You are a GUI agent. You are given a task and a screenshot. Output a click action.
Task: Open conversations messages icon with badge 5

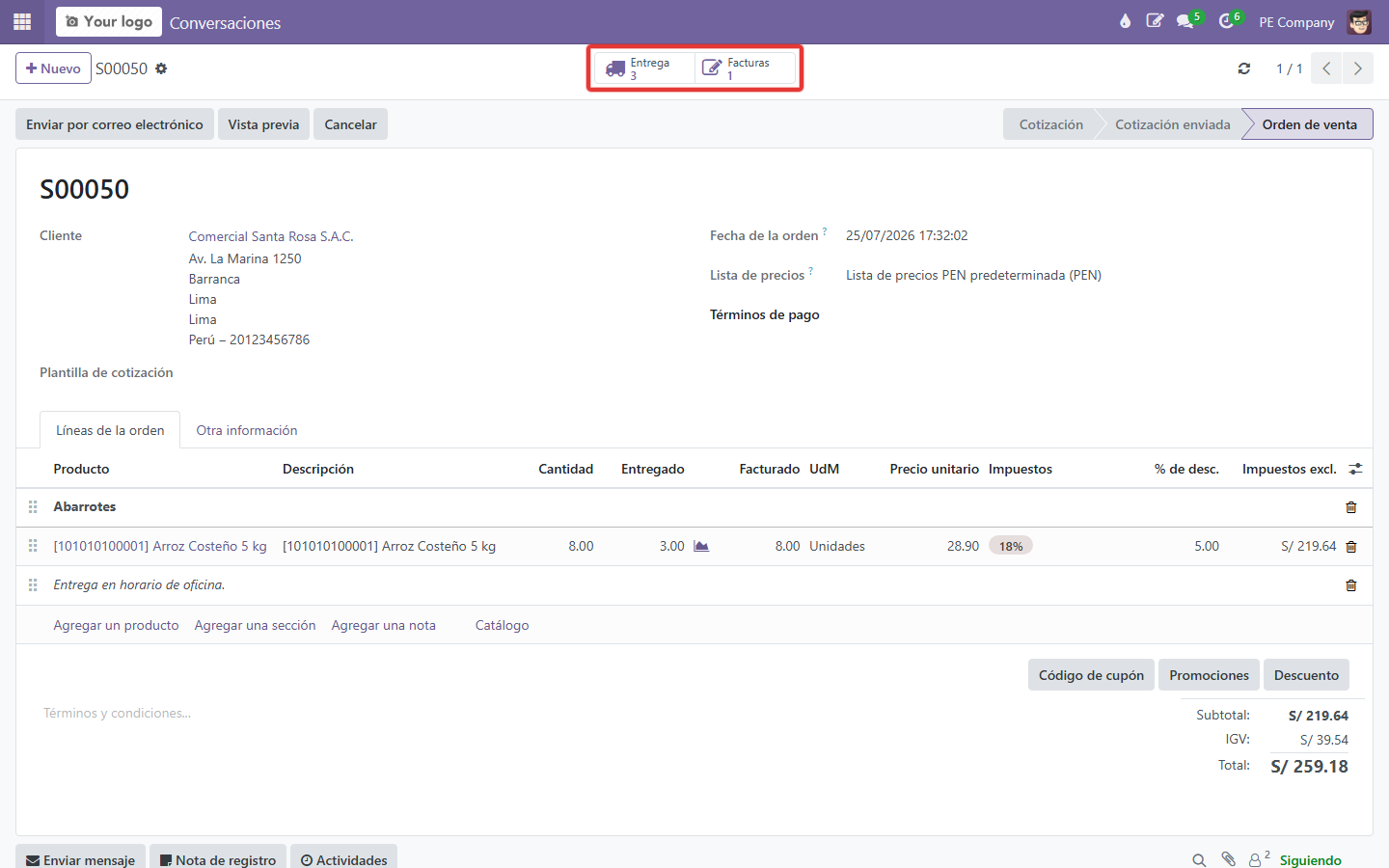[1188, 21]
